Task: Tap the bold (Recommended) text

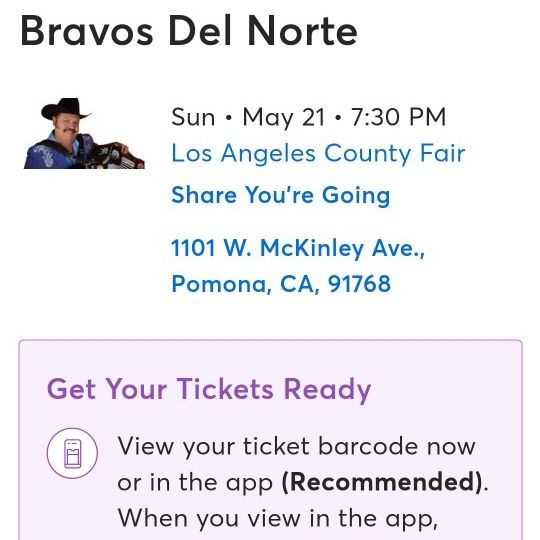Action: tap(381, 482)
